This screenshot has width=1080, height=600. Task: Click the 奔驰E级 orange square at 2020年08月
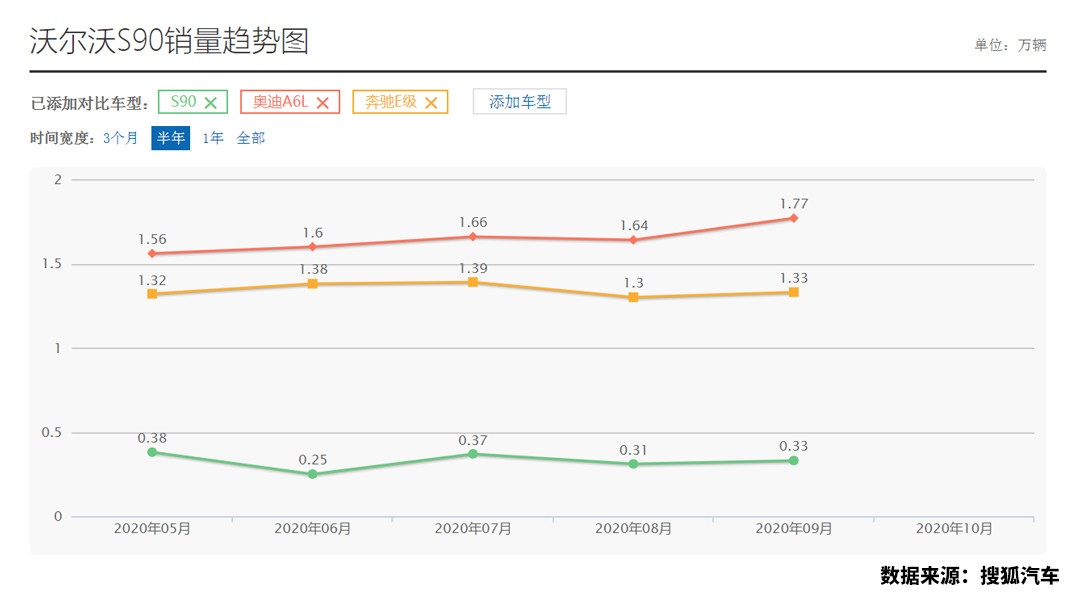point(633,297)
